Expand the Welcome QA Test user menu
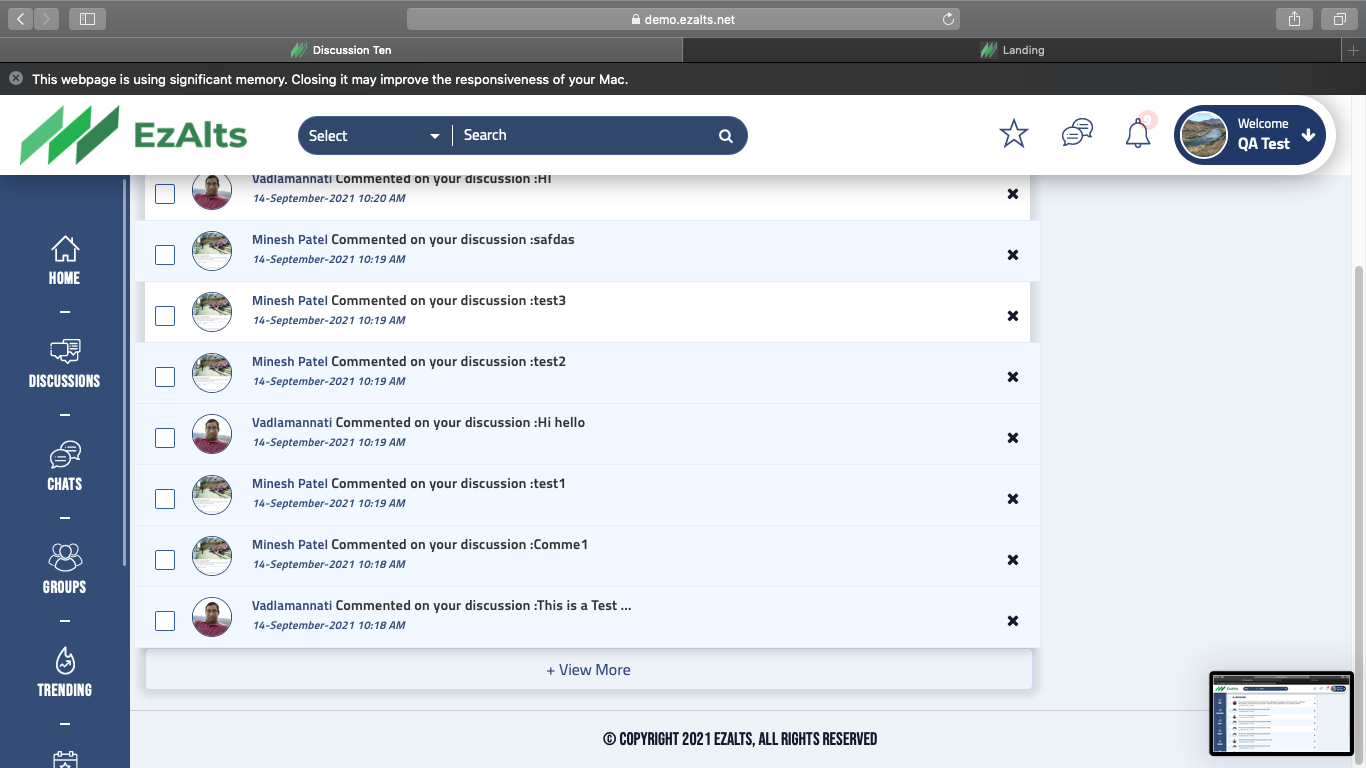 1252,134
